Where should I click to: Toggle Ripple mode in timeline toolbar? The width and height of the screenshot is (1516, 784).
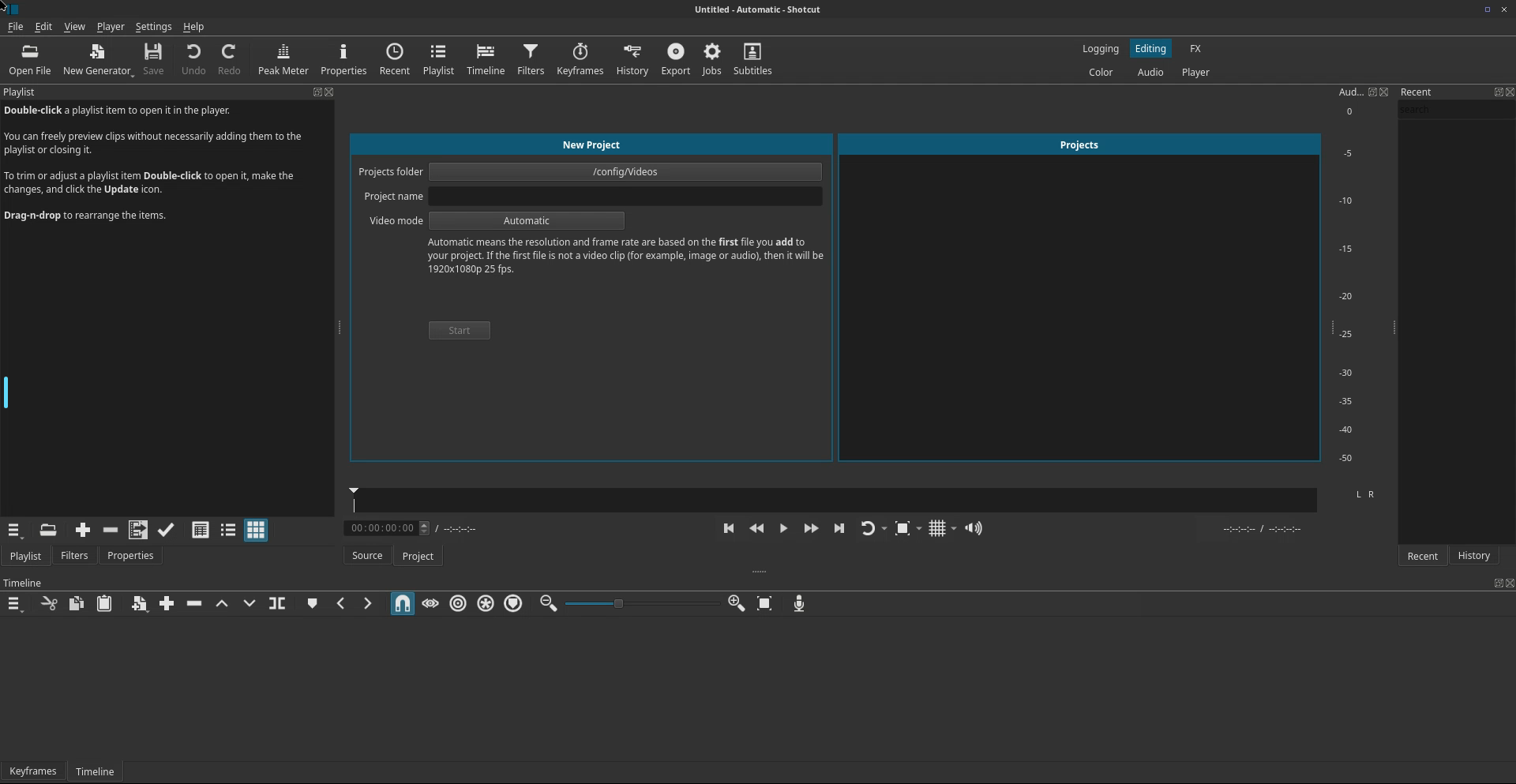tap(458, 604)
